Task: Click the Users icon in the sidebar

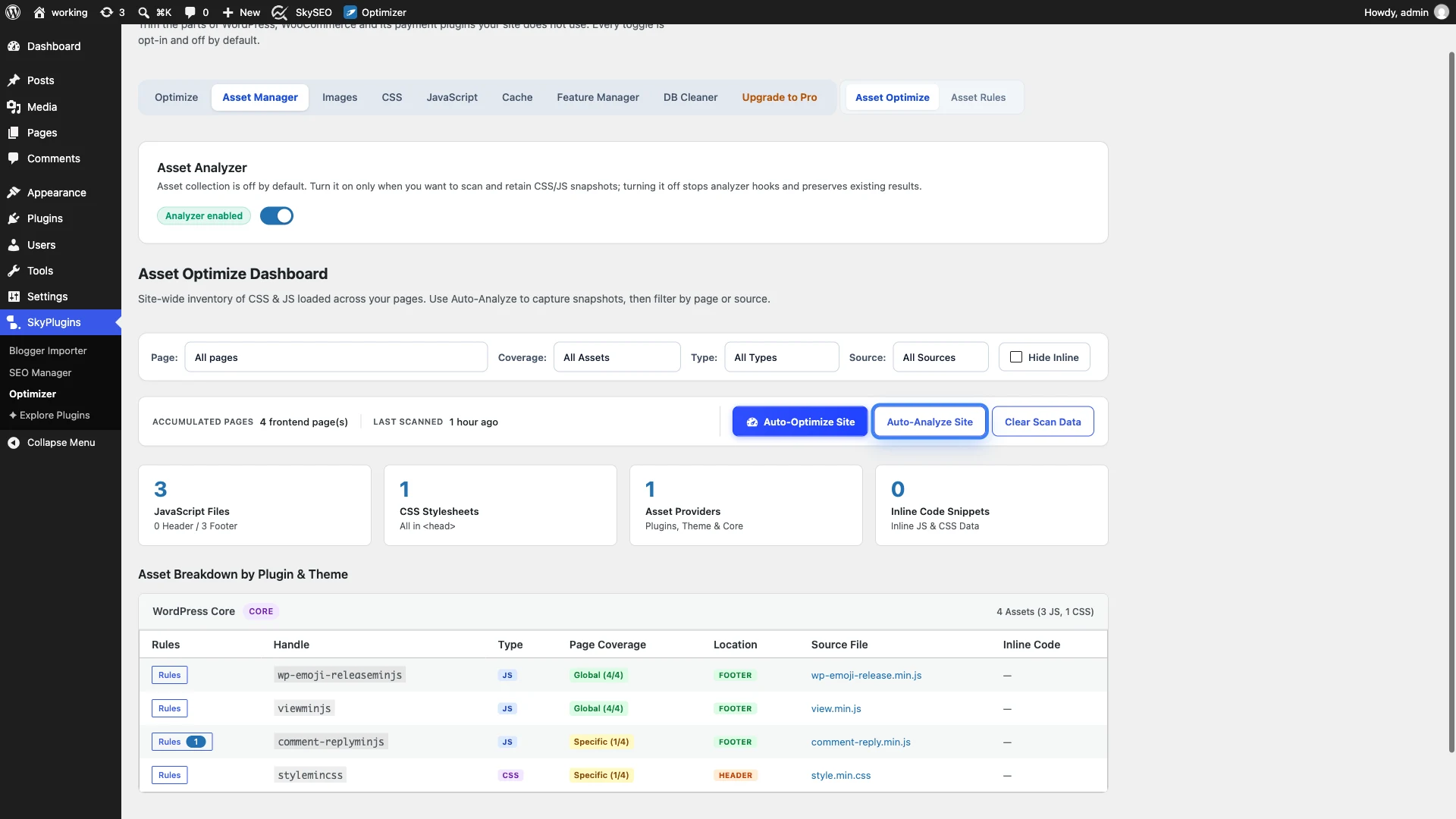Action: pyautogui.click(x=14, y=245)
